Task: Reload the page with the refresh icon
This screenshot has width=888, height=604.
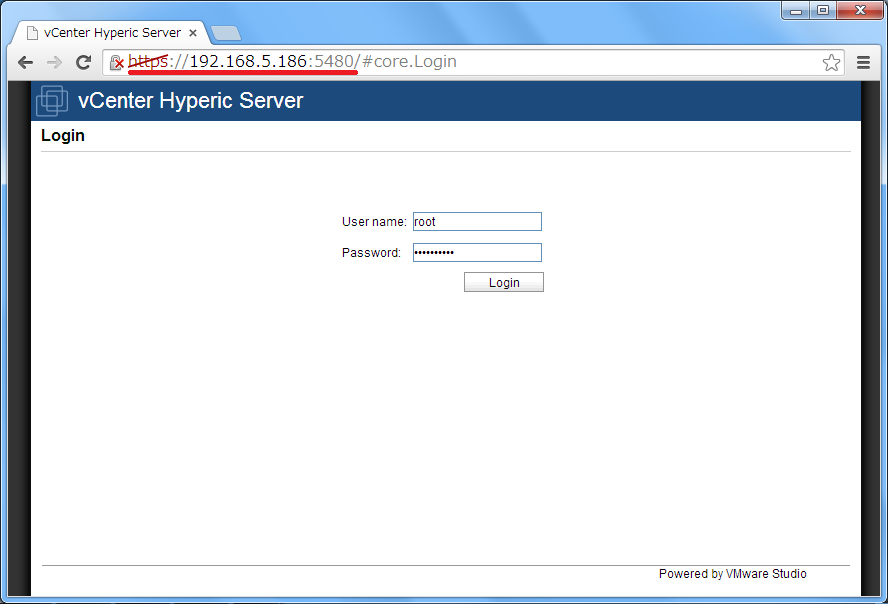Action: point(84,62)
